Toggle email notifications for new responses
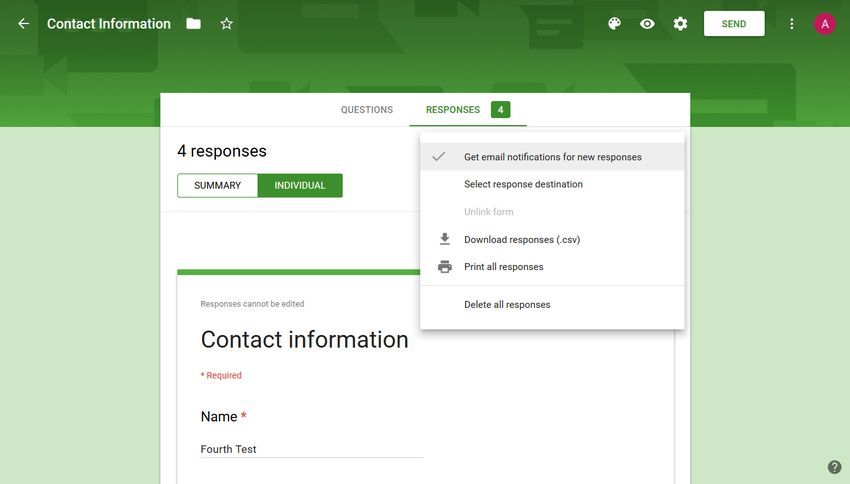 click(x=552, y=157)
